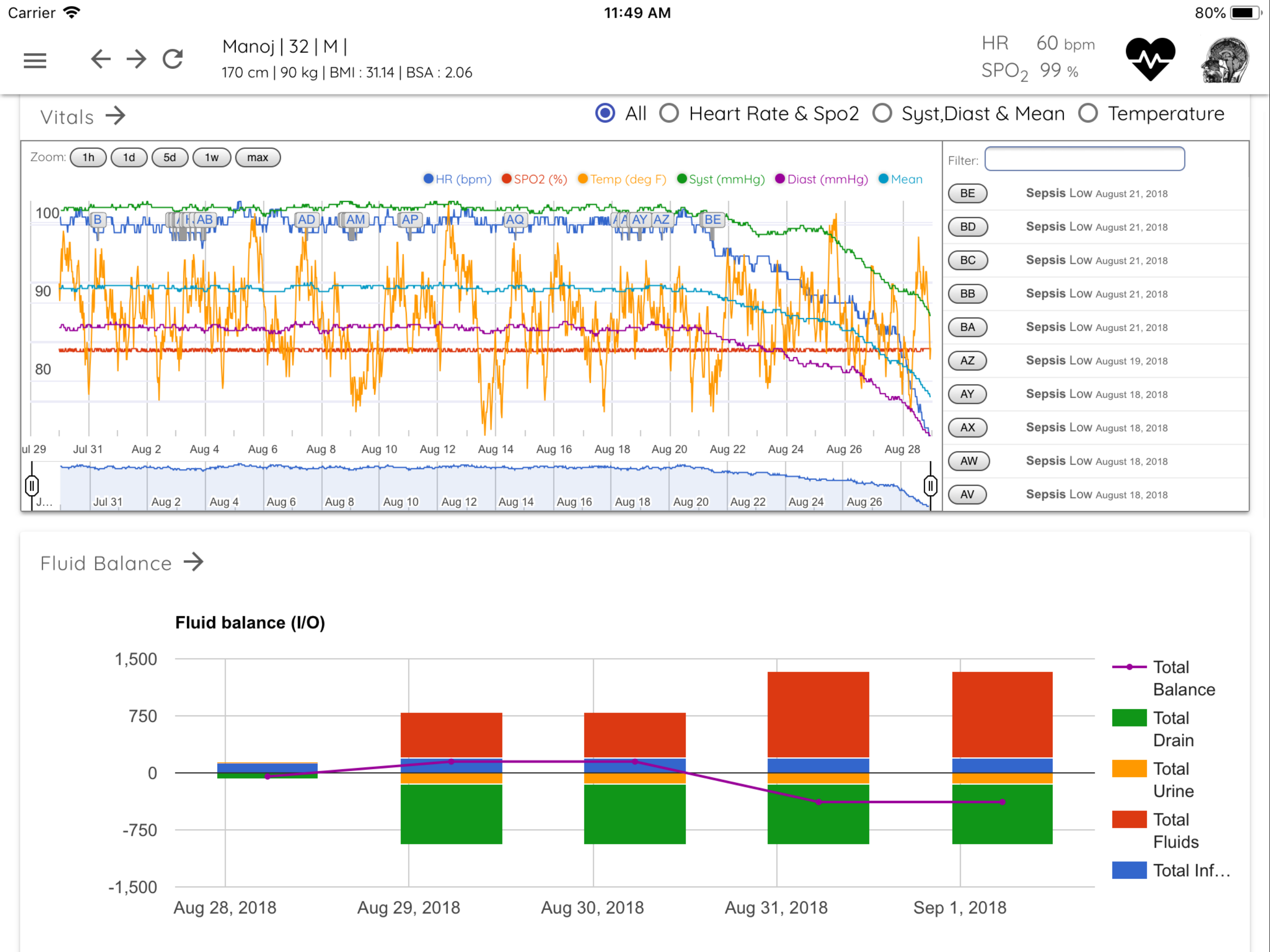This screenshot has height=952, width=1270.
Task: Open the brain scan head icon
Action: coord(1224,59)
